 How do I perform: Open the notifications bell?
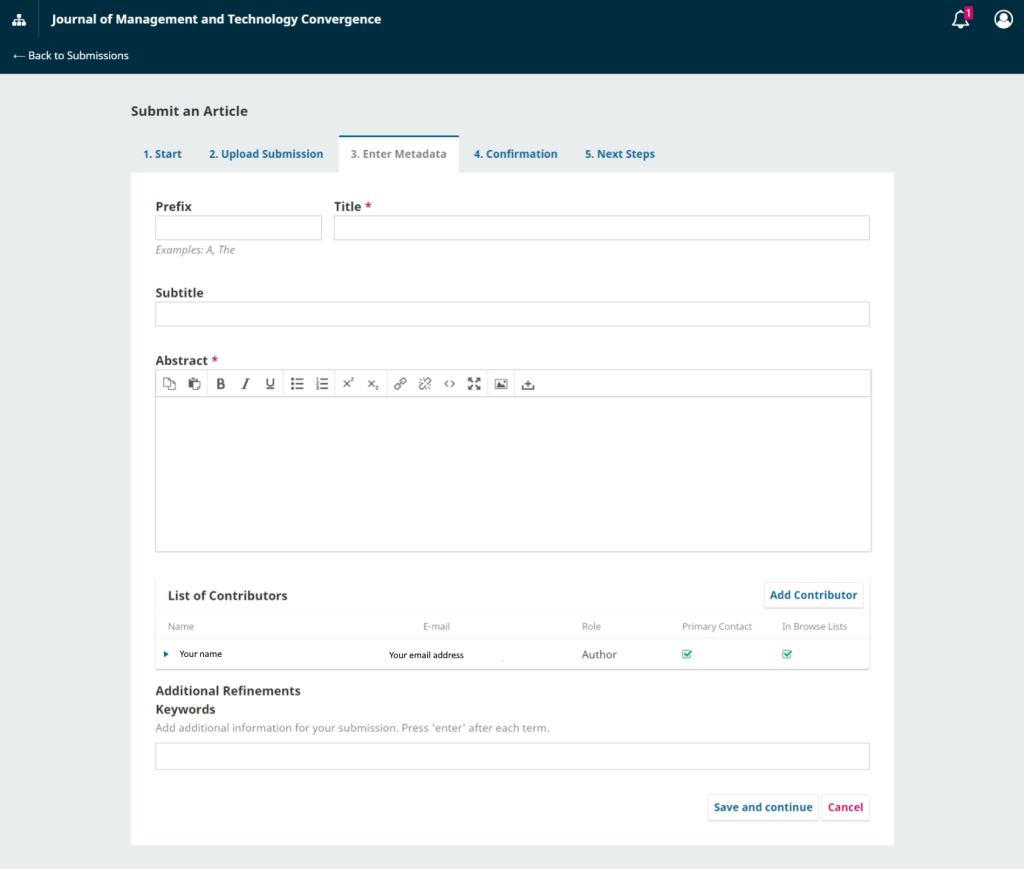tap(960, 19)
